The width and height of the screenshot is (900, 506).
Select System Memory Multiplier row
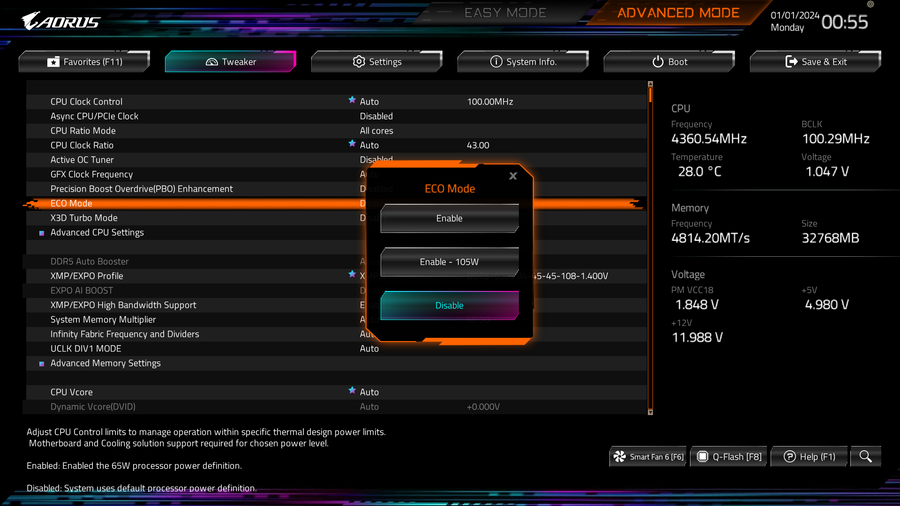pos(336,320)
